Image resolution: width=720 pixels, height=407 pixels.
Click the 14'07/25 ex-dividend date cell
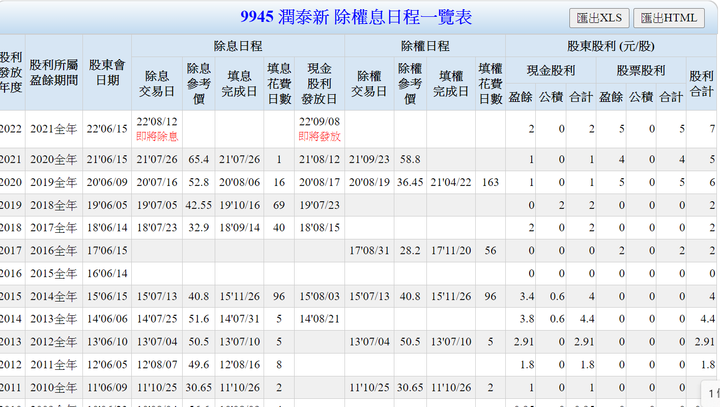click(x=157, y=319)
